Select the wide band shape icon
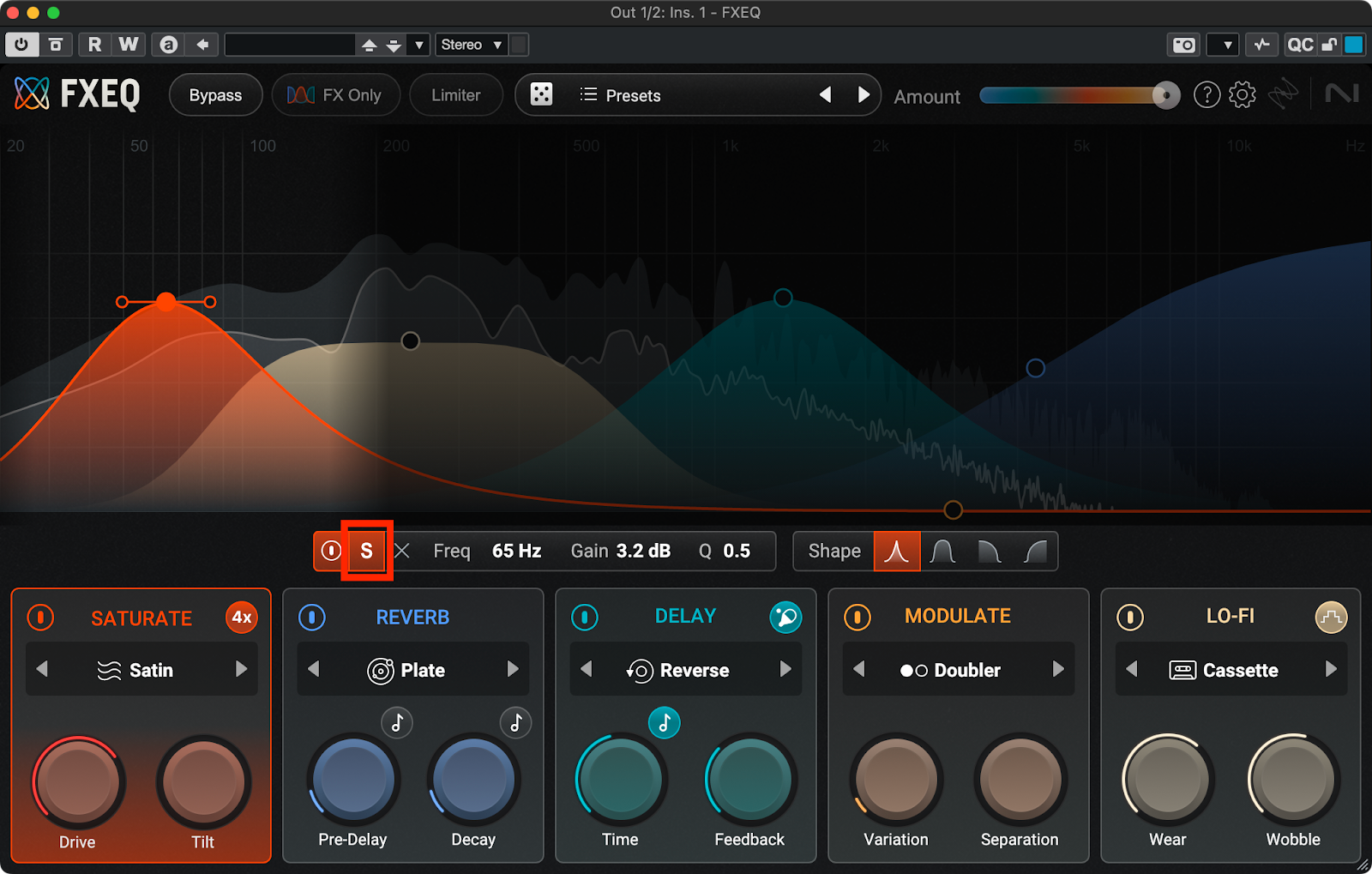The image size is (1372, 874). (x=942, y=551)
